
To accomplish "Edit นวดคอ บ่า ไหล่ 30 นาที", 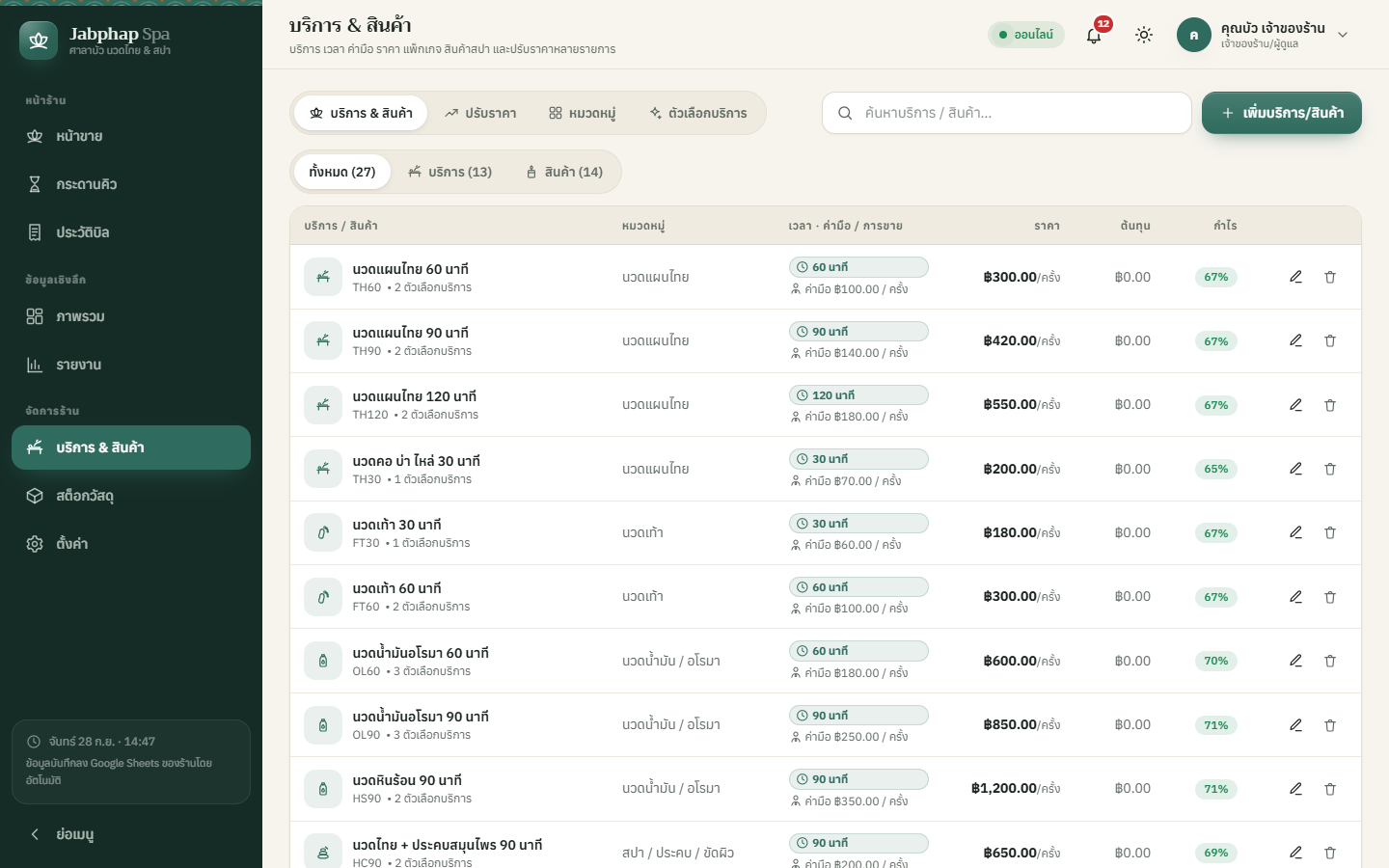I will pos(1295,469).
